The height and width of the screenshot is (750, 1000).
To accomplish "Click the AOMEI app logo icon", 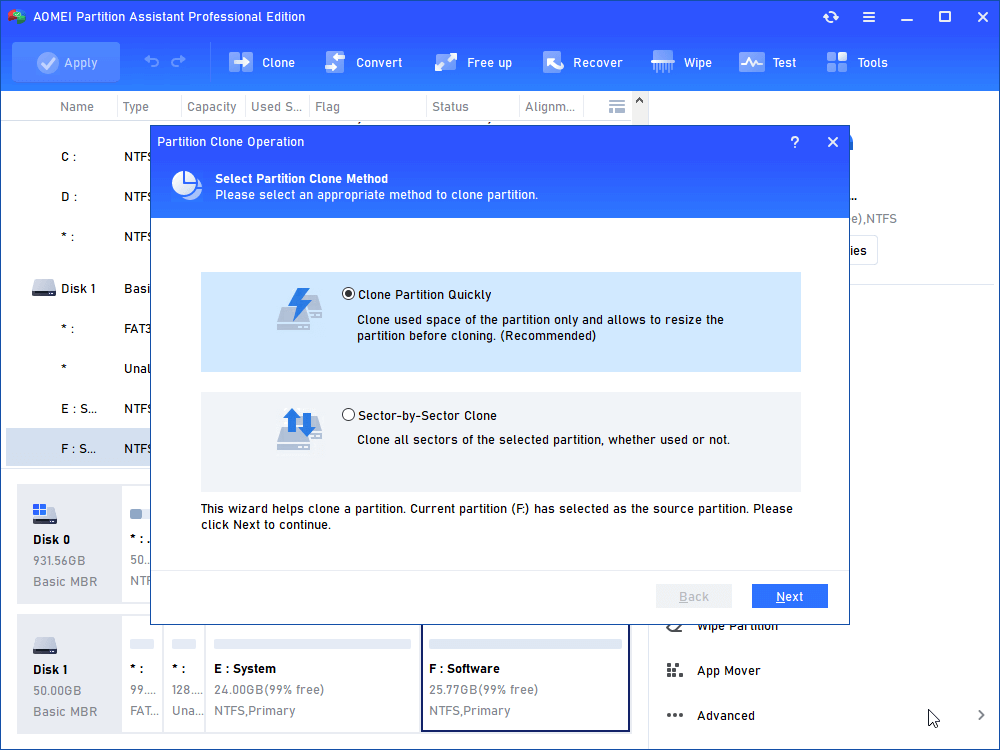I will pyautogui.click(x=16, y=17).
